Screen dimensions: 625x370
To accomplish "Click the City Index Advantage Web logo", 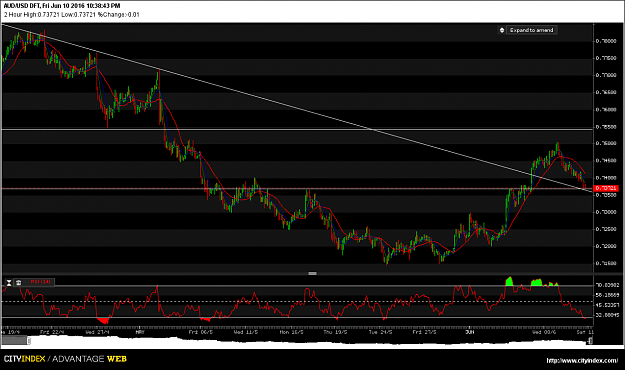I will click(65, 359).
